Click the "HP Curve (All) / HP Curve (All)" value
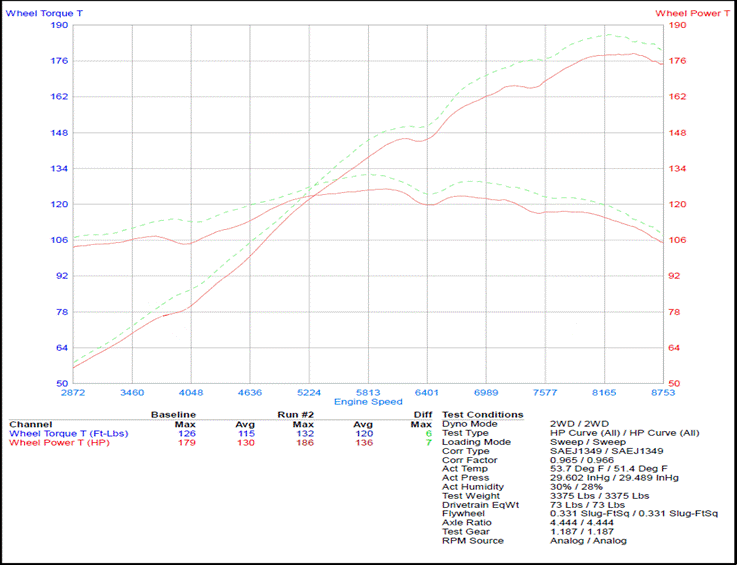This screenshot has width=737, height=565. point(625,433)
